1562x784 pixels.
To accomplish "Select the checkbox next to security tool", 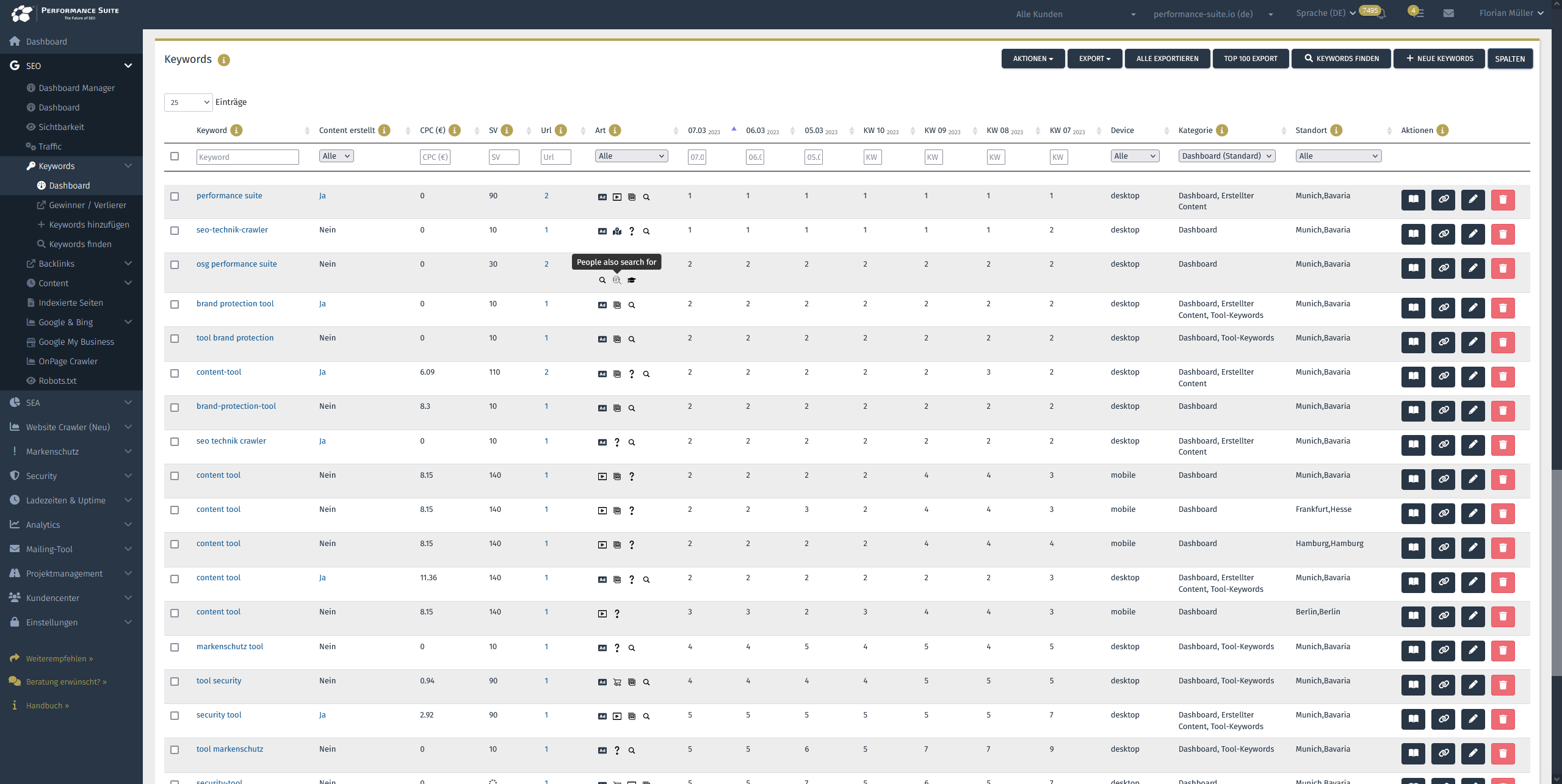I will (x=175, y=716).
